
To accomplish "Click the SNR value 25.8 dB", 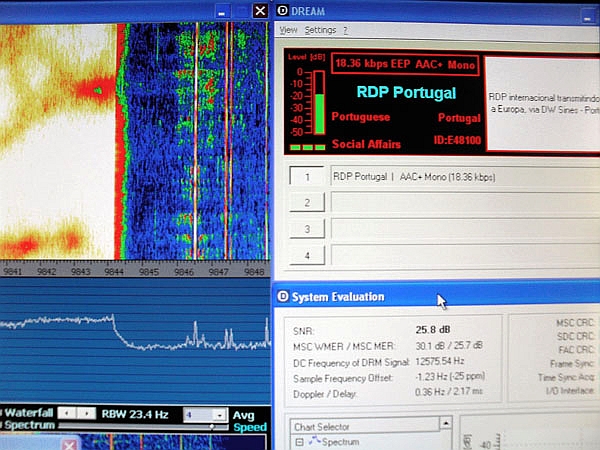I will (x=433, y=329).
